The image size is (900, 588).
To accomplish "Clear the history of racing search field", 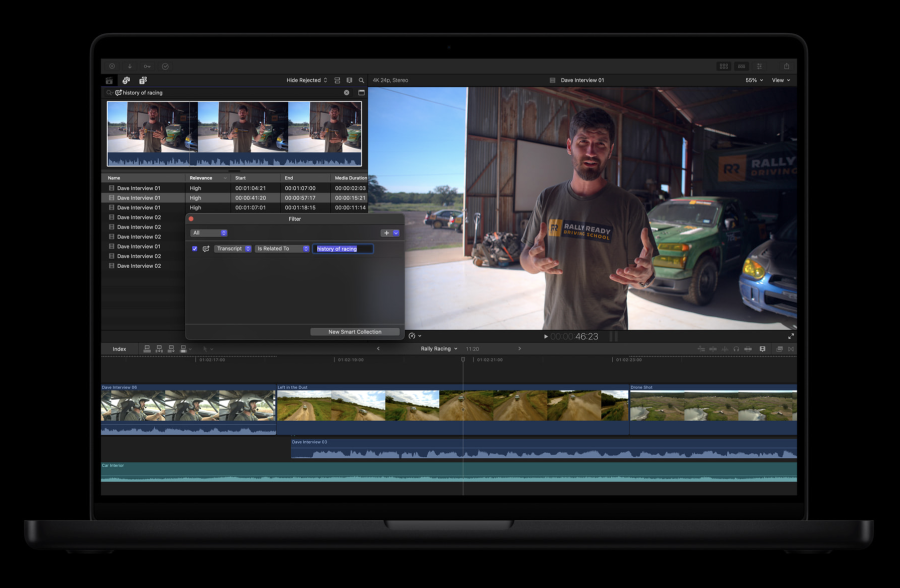I will 345,92.
